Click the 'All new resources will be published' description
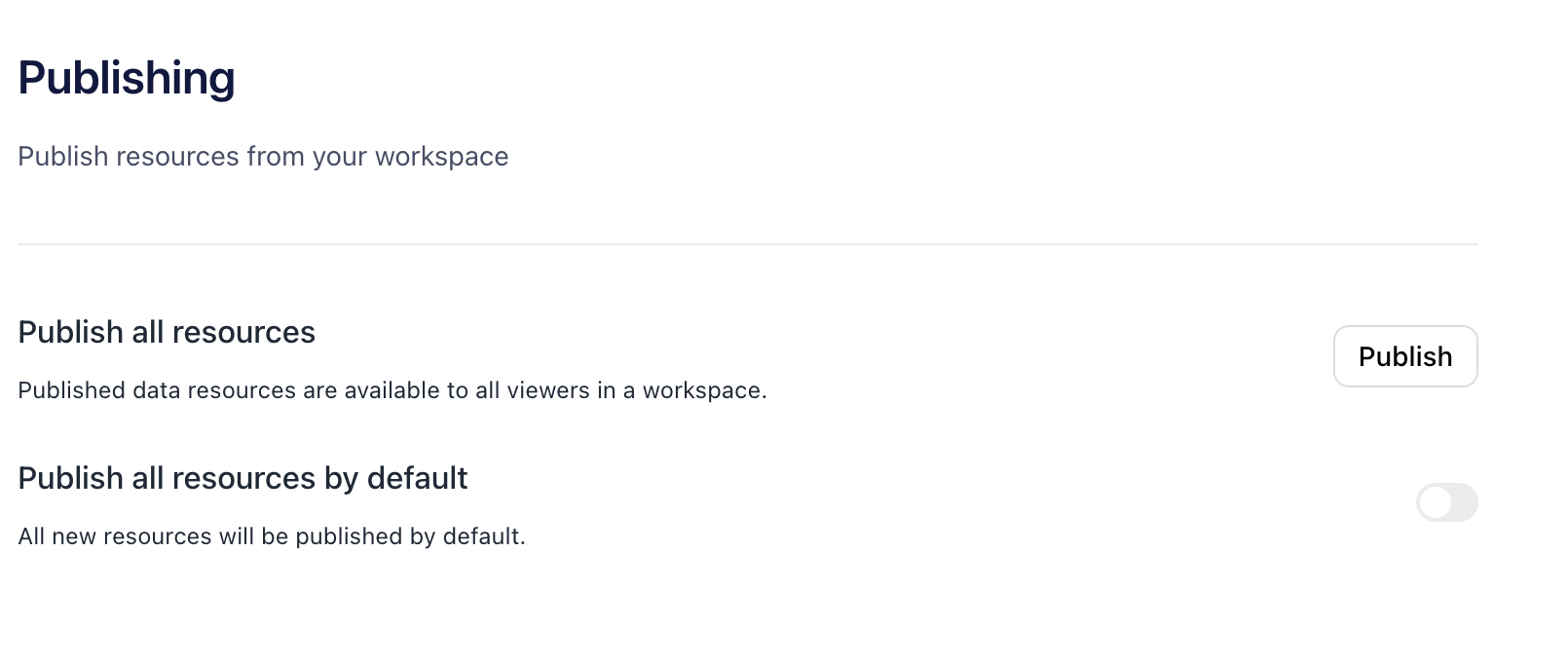The width and height of the screenshot is (1568, 662). [272, 536]
